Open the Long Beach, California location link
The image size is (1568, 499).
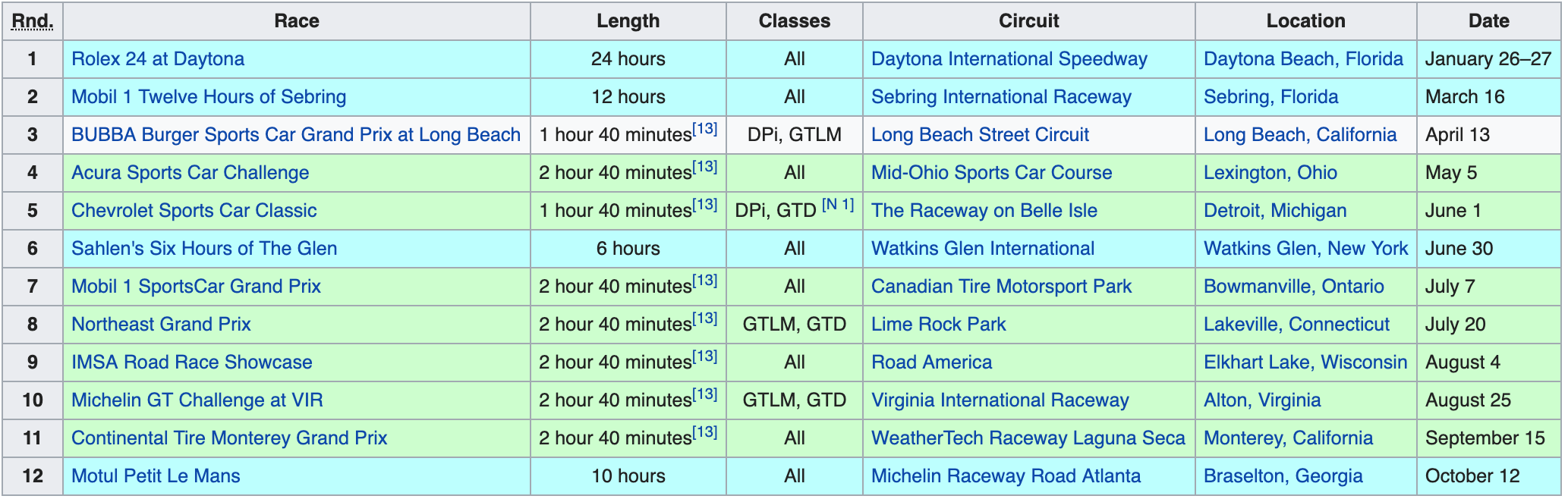tap(1300, 135)
